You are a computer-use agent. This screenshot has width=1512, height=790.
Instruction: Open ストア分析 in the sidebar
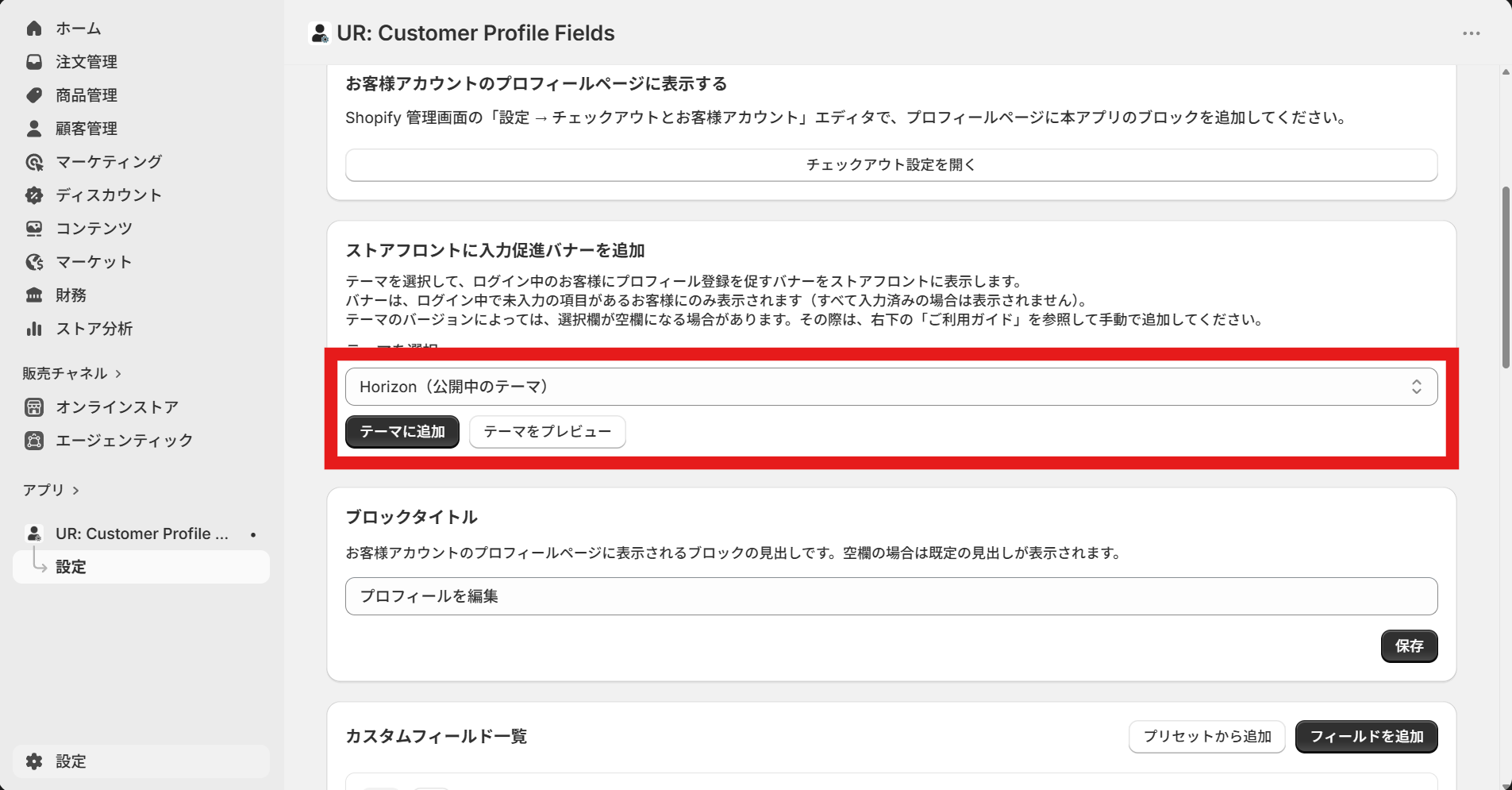[x=94, y=329]
